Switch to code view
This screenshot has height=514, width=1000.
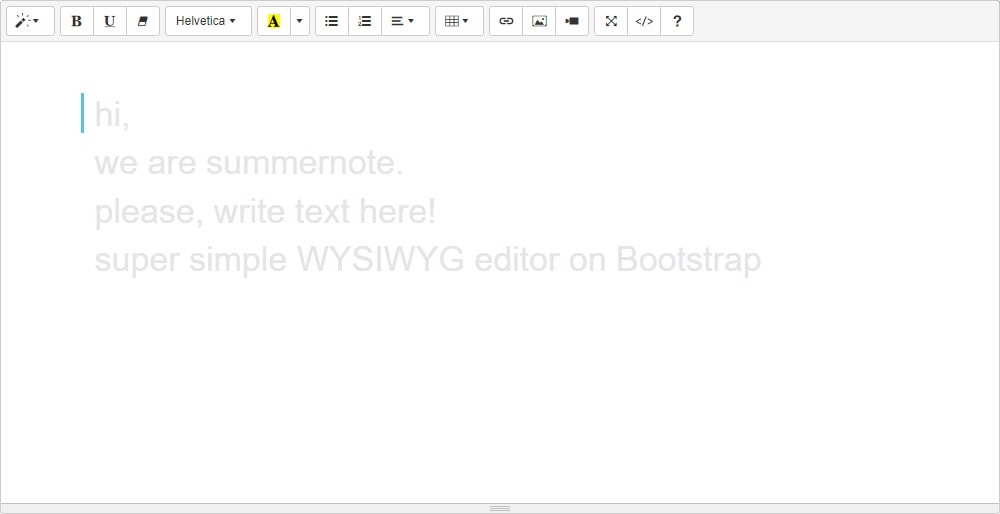(644, 21)
